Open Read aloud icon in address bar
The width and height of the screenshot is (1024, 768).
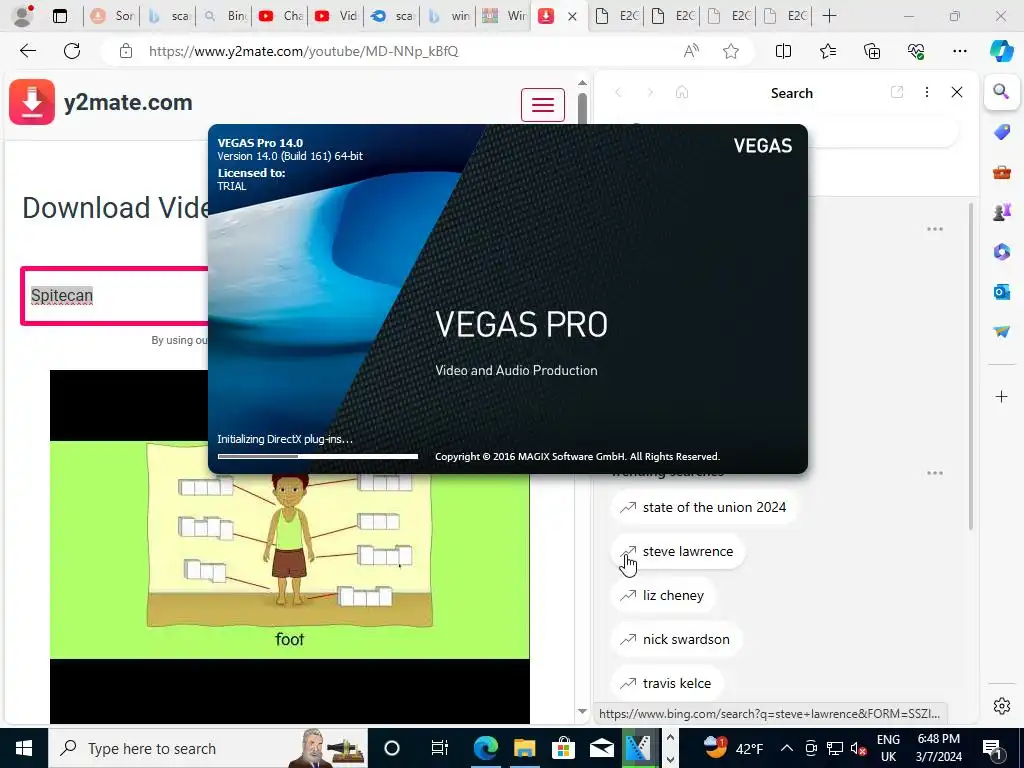pos(691,51)
